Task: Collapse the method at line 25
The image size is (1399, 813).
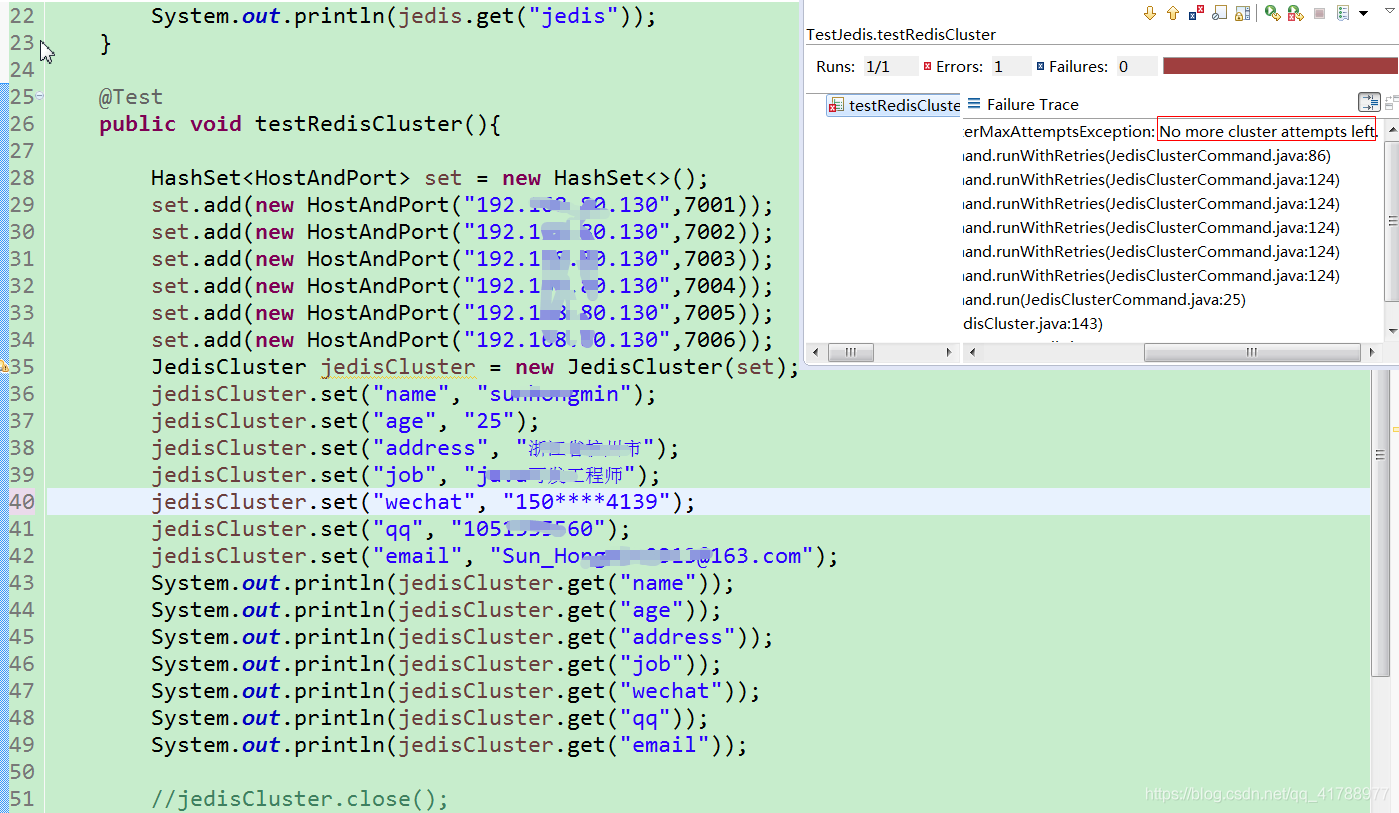Action: 41,97
